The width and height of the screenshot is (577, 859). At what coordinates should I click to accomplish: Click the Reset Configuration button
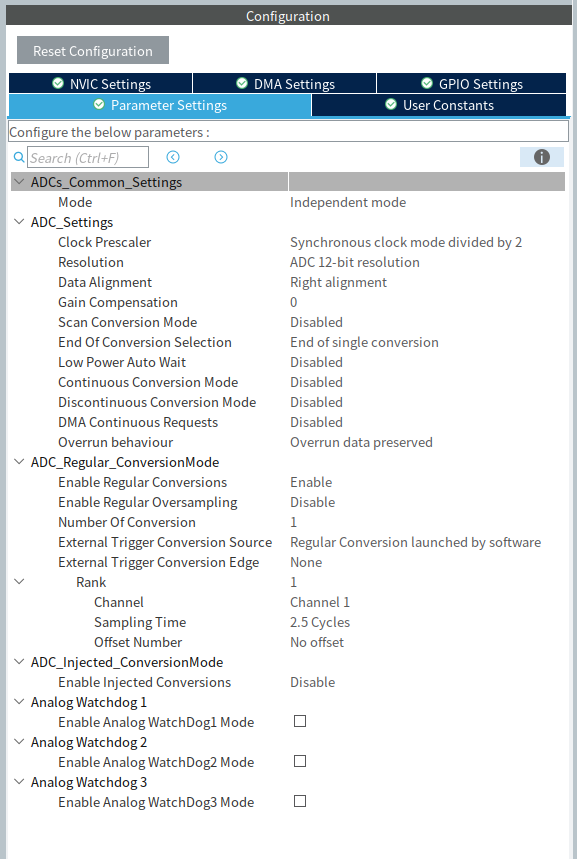coord(93,50)
